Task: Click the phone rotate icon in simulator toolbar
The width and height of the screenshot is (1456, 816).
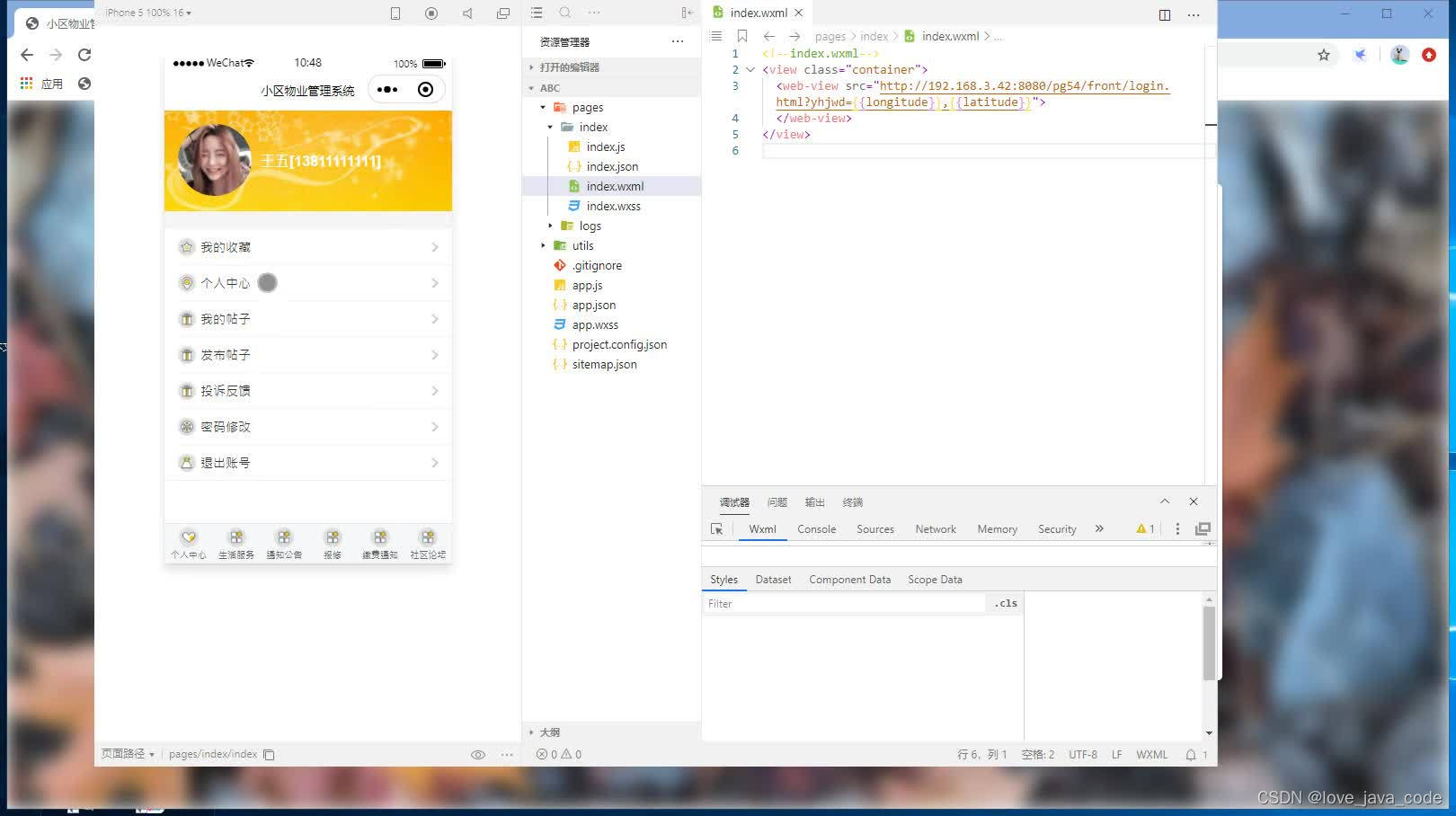Action: tap(395, 13)
